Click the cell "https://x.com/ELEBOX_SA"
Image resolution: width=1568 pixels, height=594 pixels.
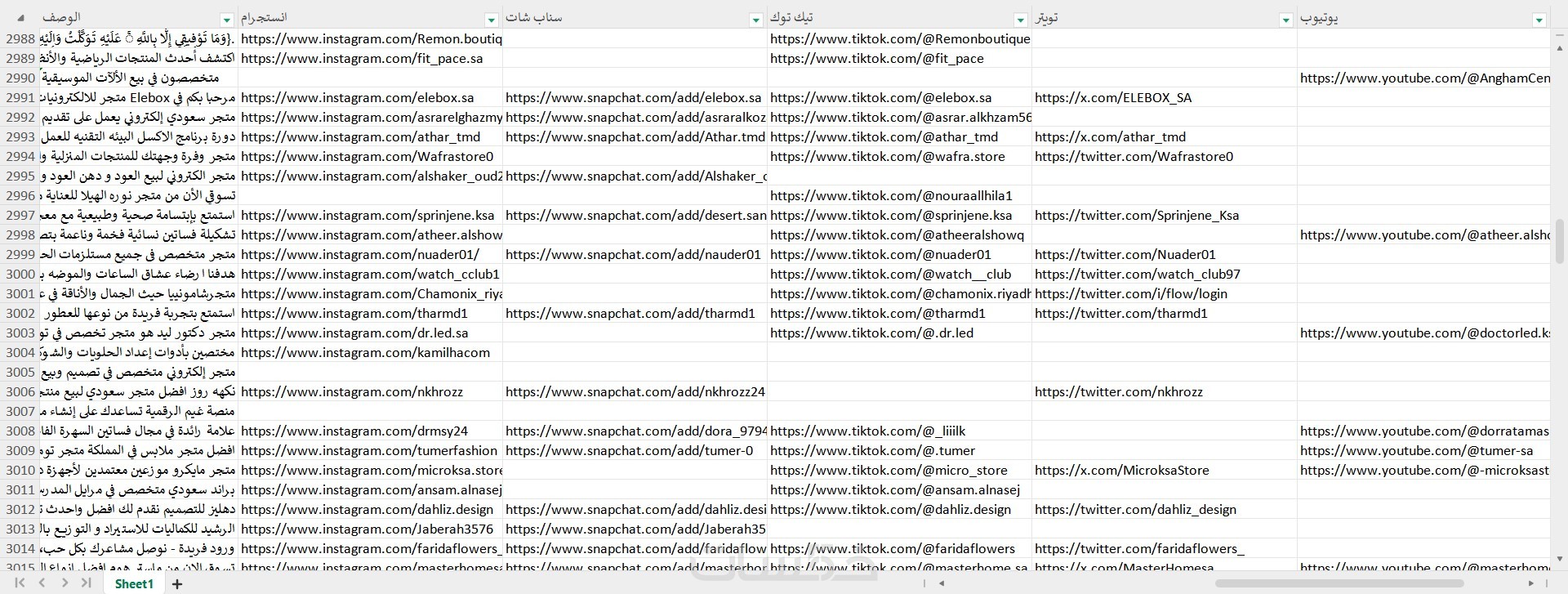click(x=1165, y=98)
